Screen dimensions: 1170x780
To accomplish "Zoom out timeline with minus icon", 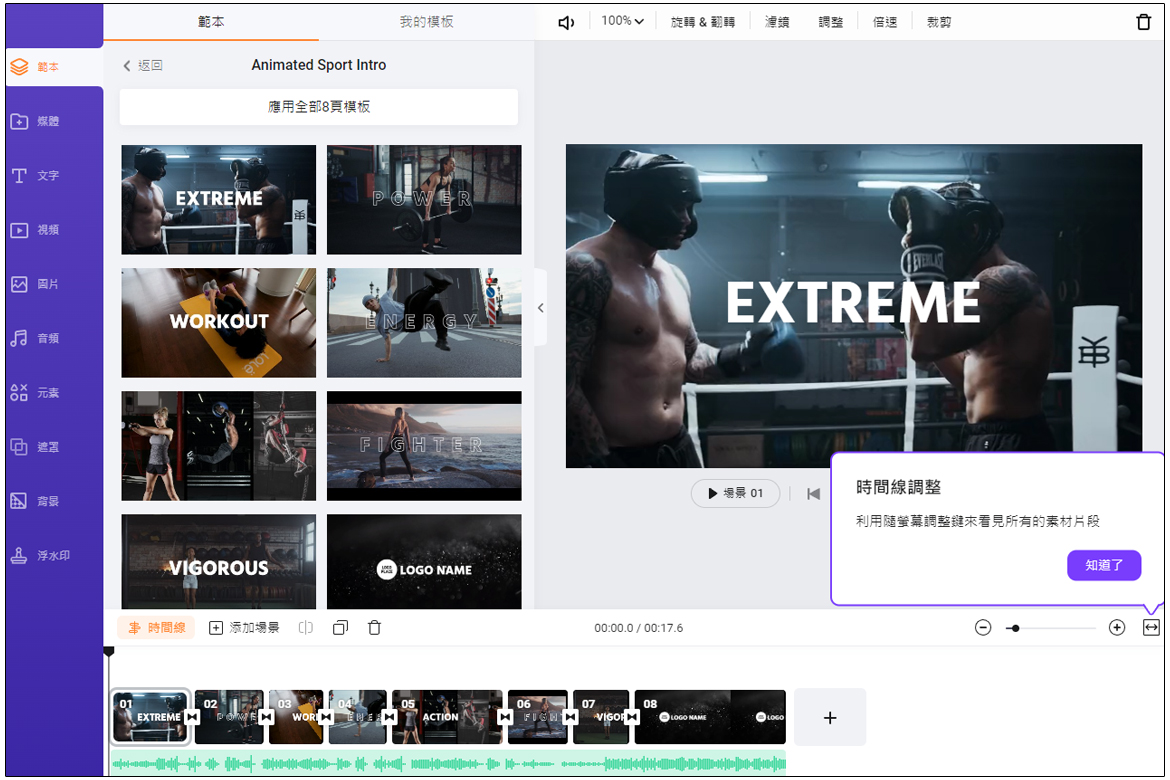I will pos(983,628).
